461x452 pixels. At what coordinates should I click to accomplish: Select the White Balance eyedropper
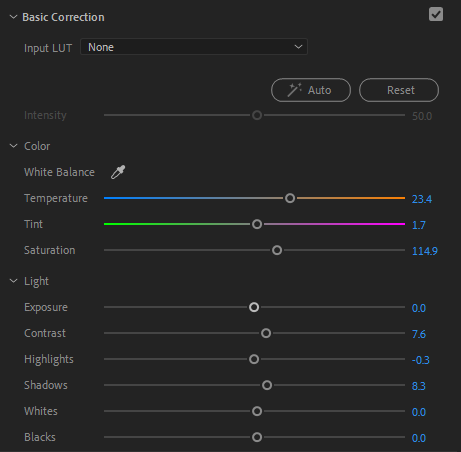pos(118,172)
